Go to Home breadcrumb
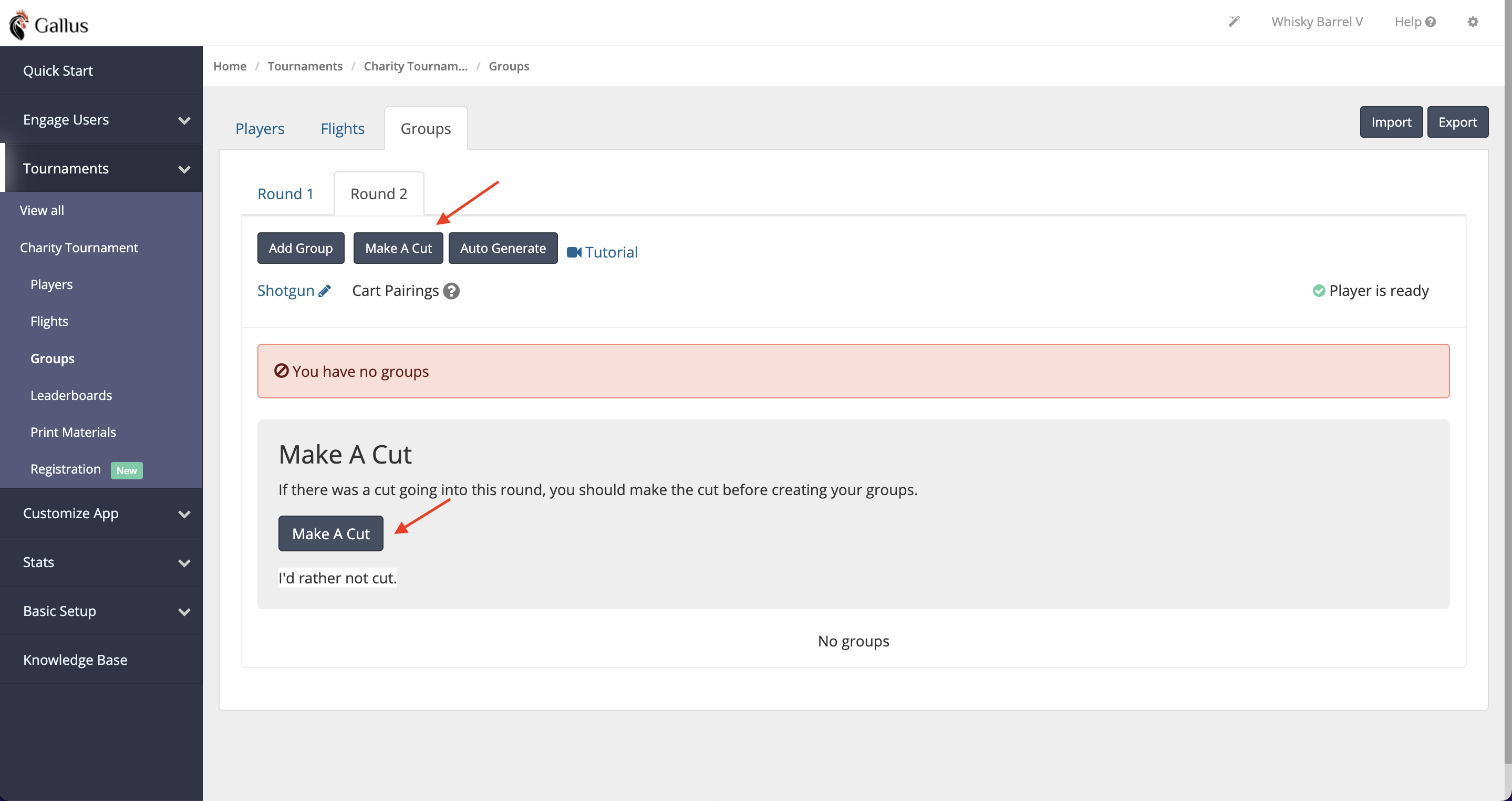The width and height of the screenshot is (1512, 801). click(x=230, y=66)
